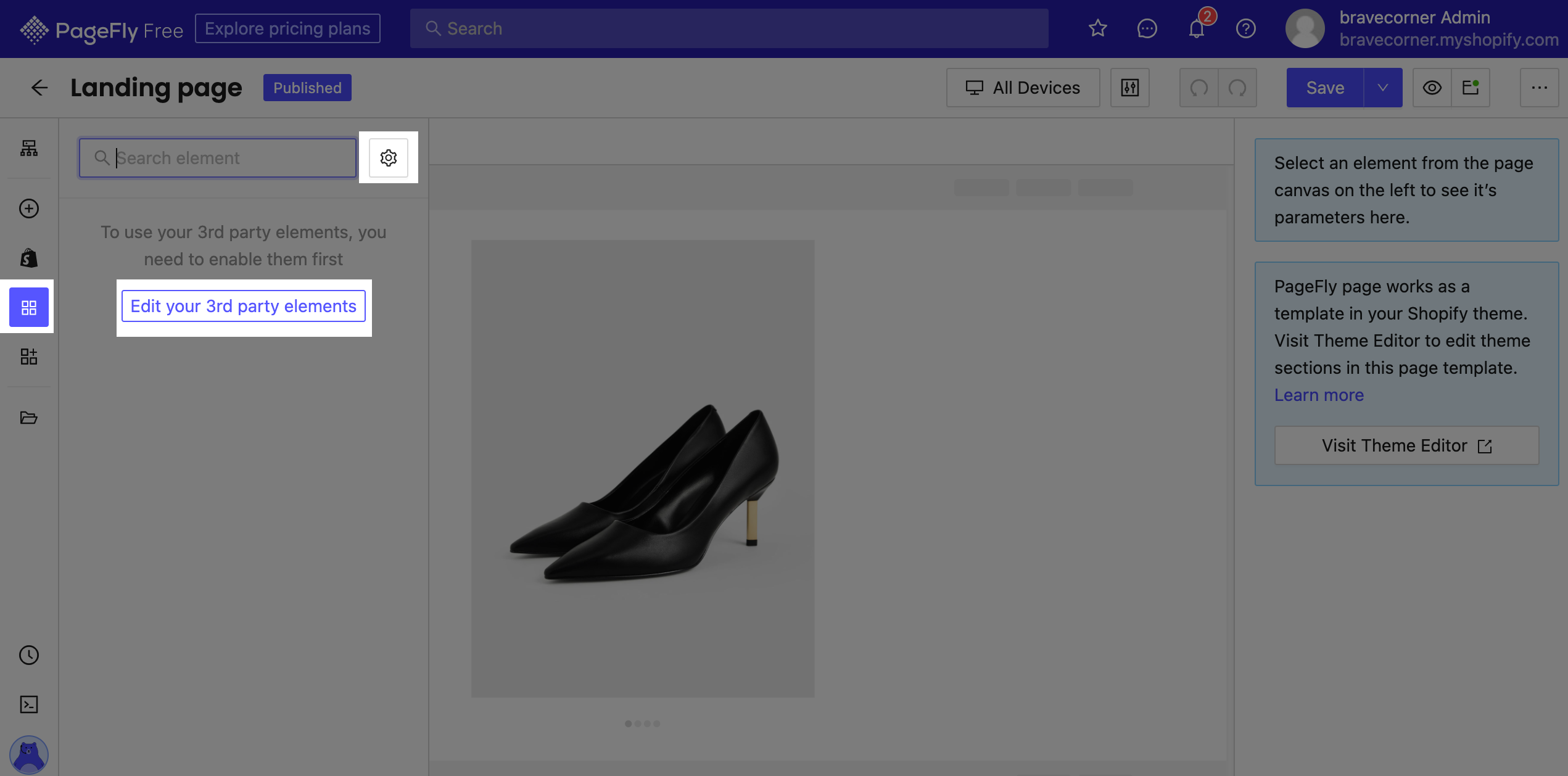Open the custom code terminal icon
Screen dimensions: 1568x776
pyautogui.click(x=29, y=704)
